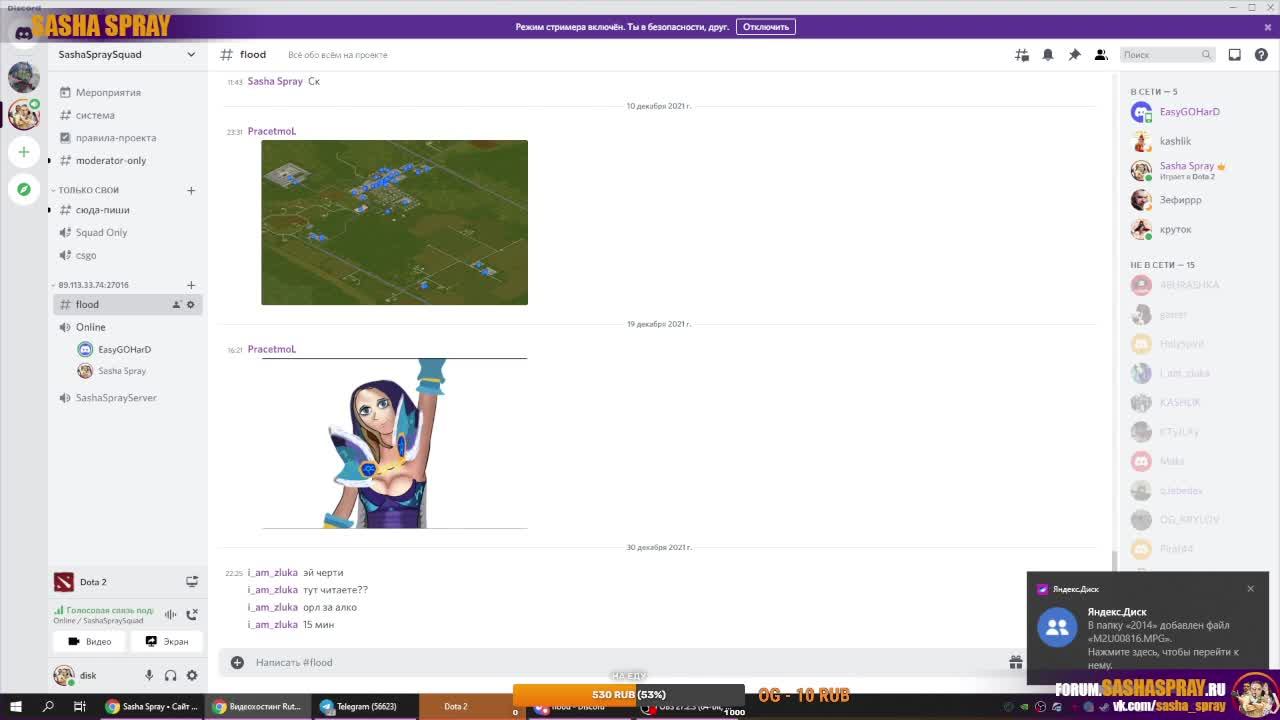Click the Экран screen share button
The image size is (1280, 720).
point(167,642)
